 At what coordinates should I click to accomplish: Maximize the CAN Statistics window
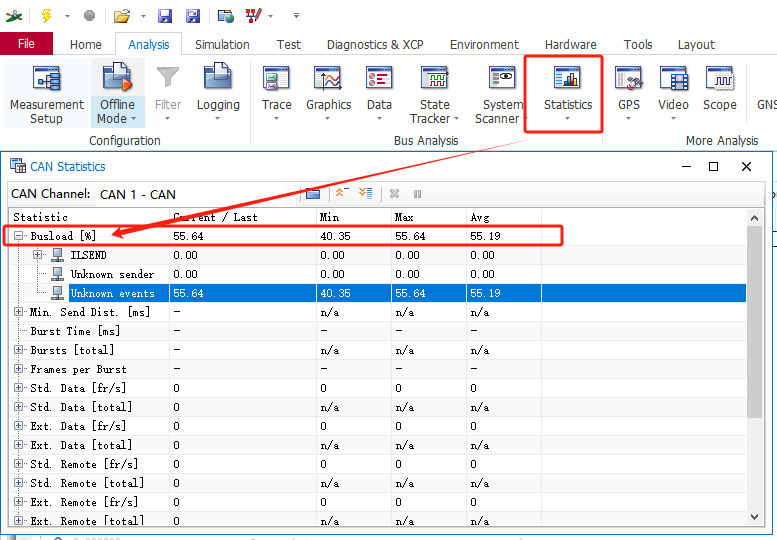pos(713,166)
